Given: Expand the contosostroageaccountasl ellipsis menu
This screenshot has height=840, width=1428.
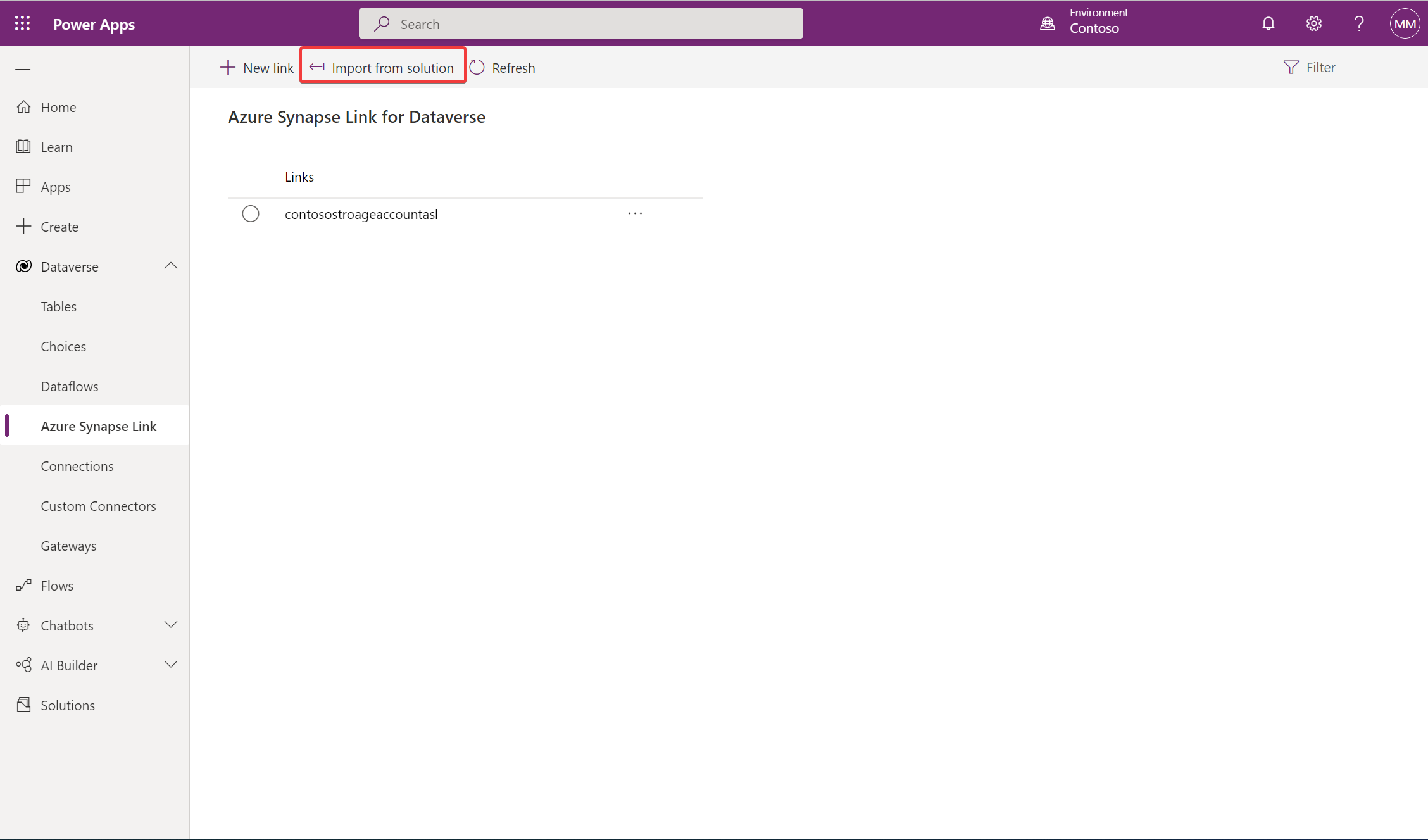Looking at the screenshot, I should [635, 213].
